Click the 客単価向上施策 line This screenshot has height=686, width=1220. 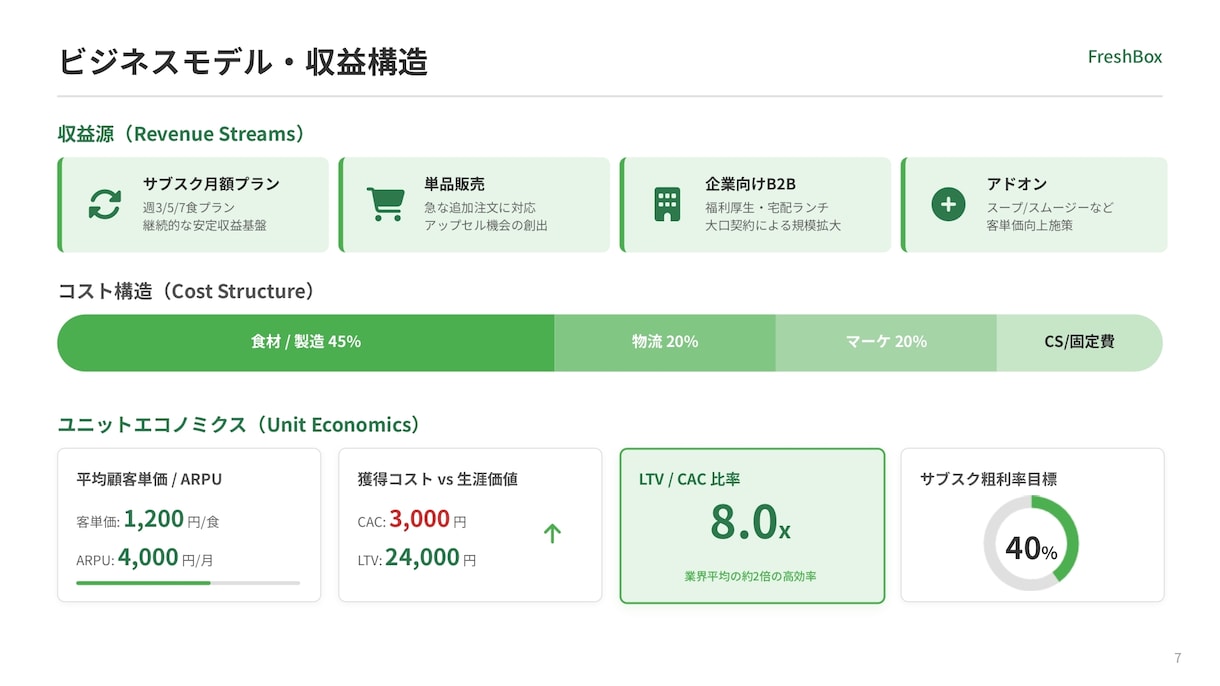pyautogui.click(x=1030, y=225)
